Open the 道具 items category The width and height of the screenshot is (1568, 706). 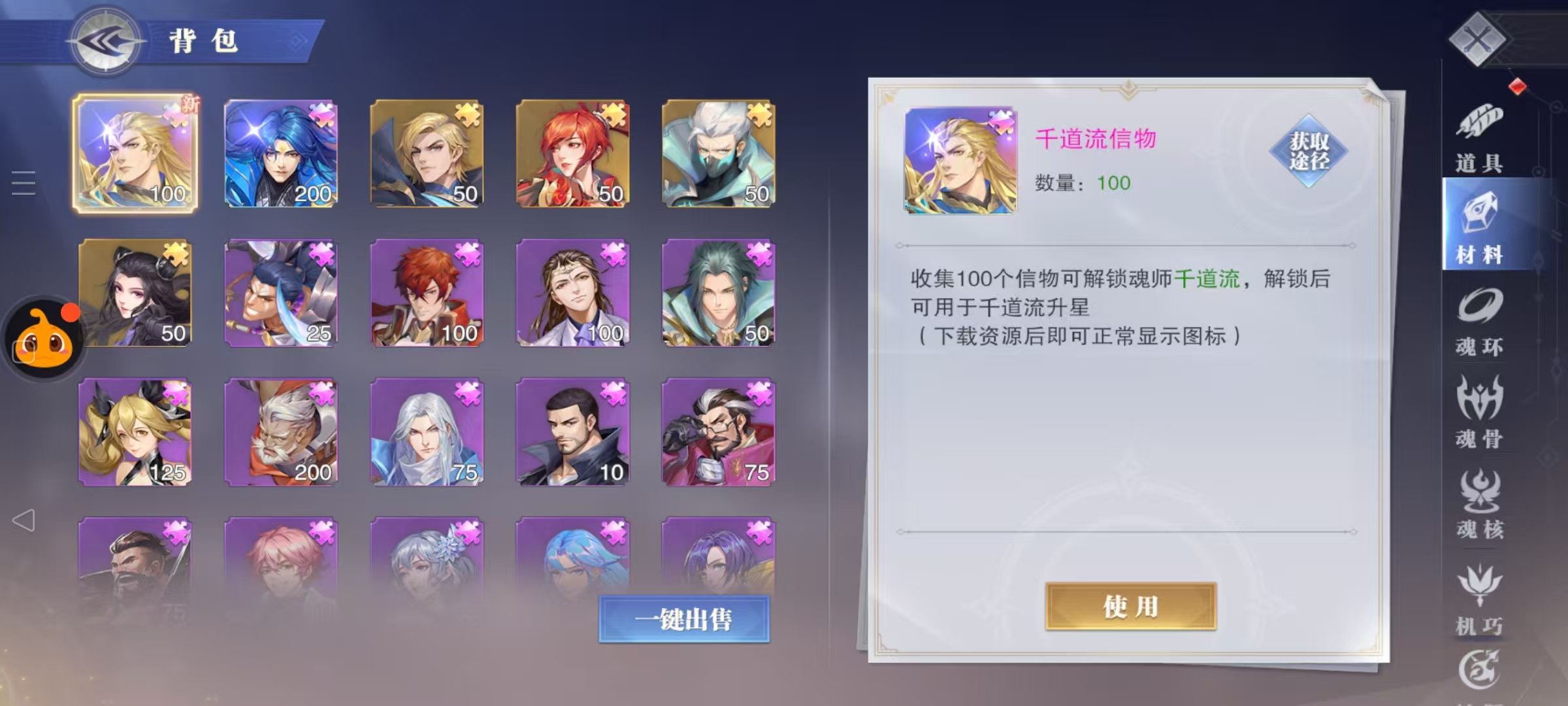click(1479, 139)
